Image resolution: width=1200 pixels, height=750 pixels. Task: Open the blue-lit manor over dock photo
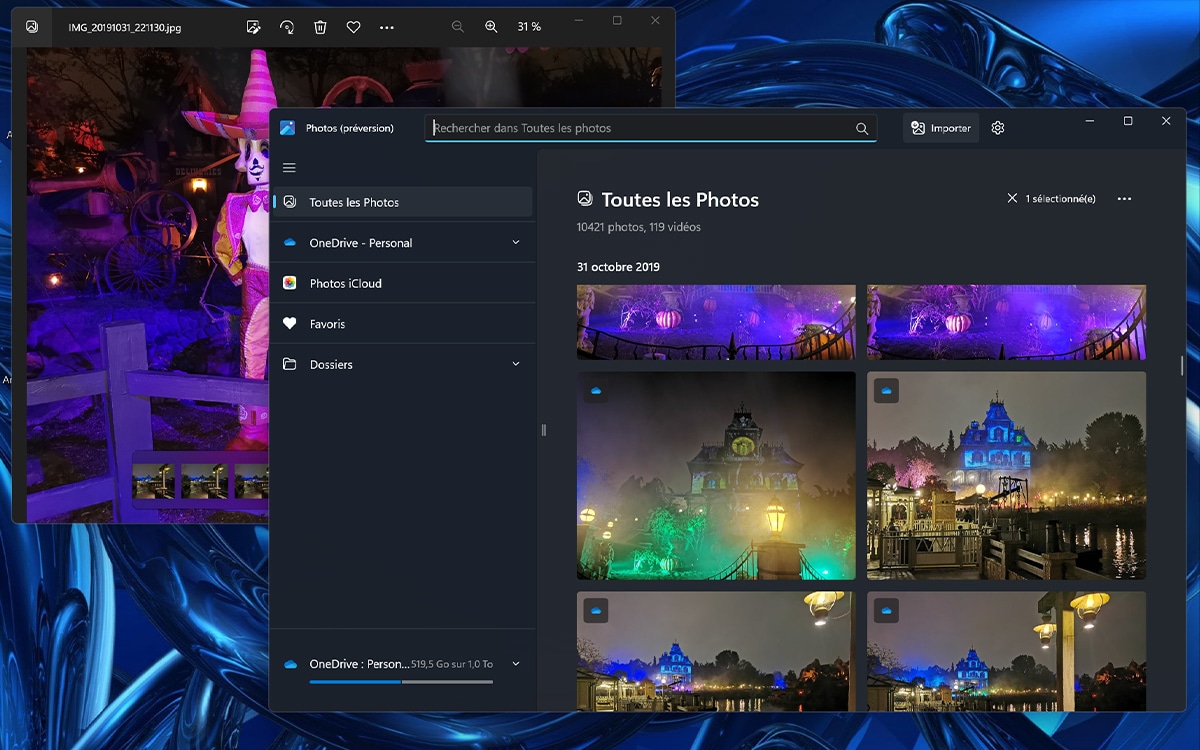pos(1006,476)
